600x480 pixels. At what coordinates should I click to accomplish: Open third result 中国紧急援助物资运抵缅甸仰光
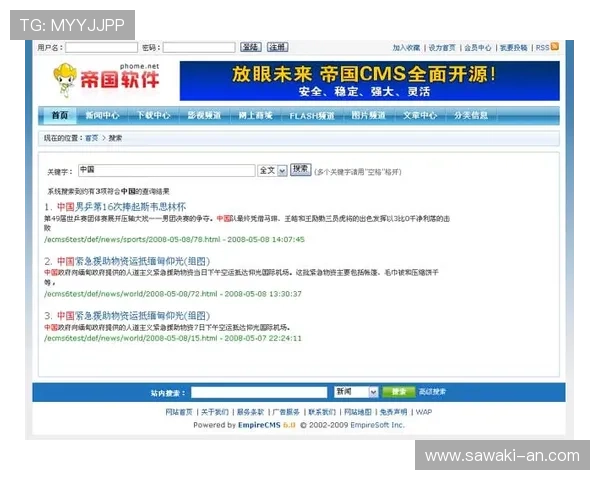point(133,316)
